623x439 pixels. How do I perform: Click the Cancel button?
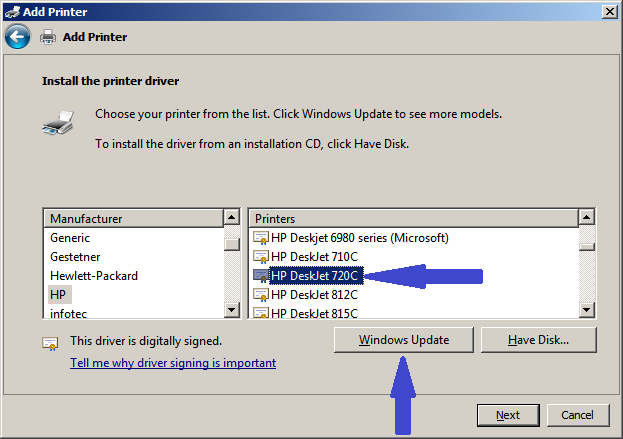click(x=578, y=415)
